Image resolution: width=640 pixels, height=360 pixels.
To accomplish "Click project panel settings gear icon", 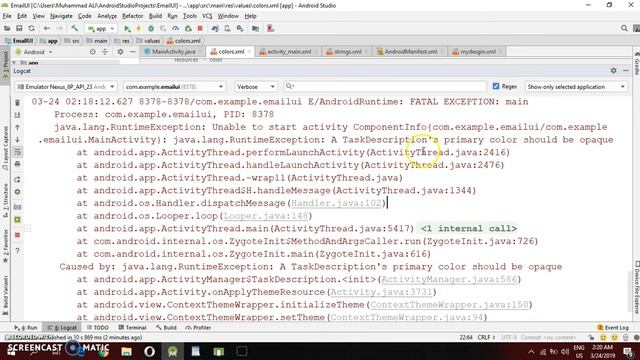I will (120, 52).
